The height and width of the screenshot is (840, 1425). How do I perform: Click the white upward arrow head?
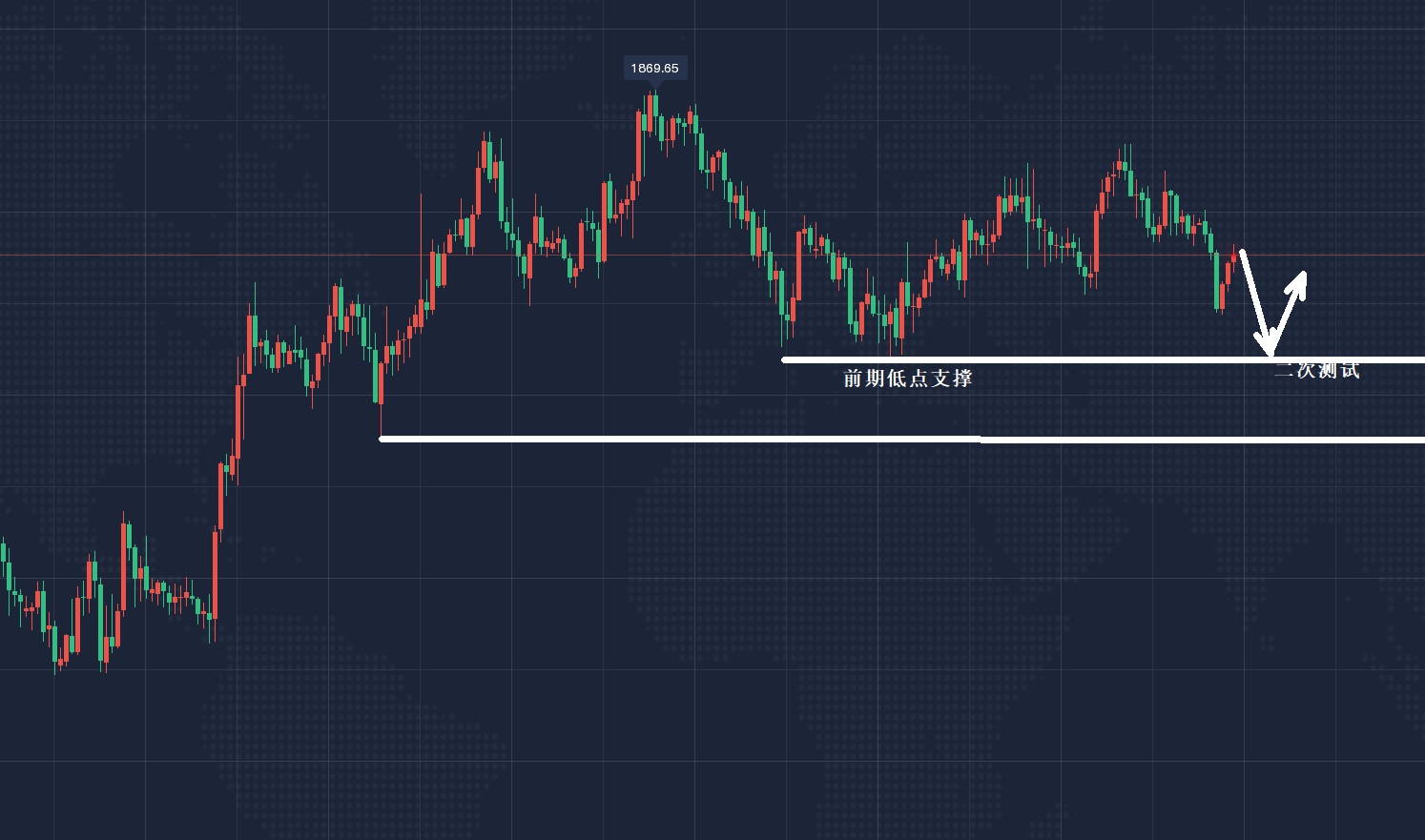pyautogui.click(x=1300, y=278)
